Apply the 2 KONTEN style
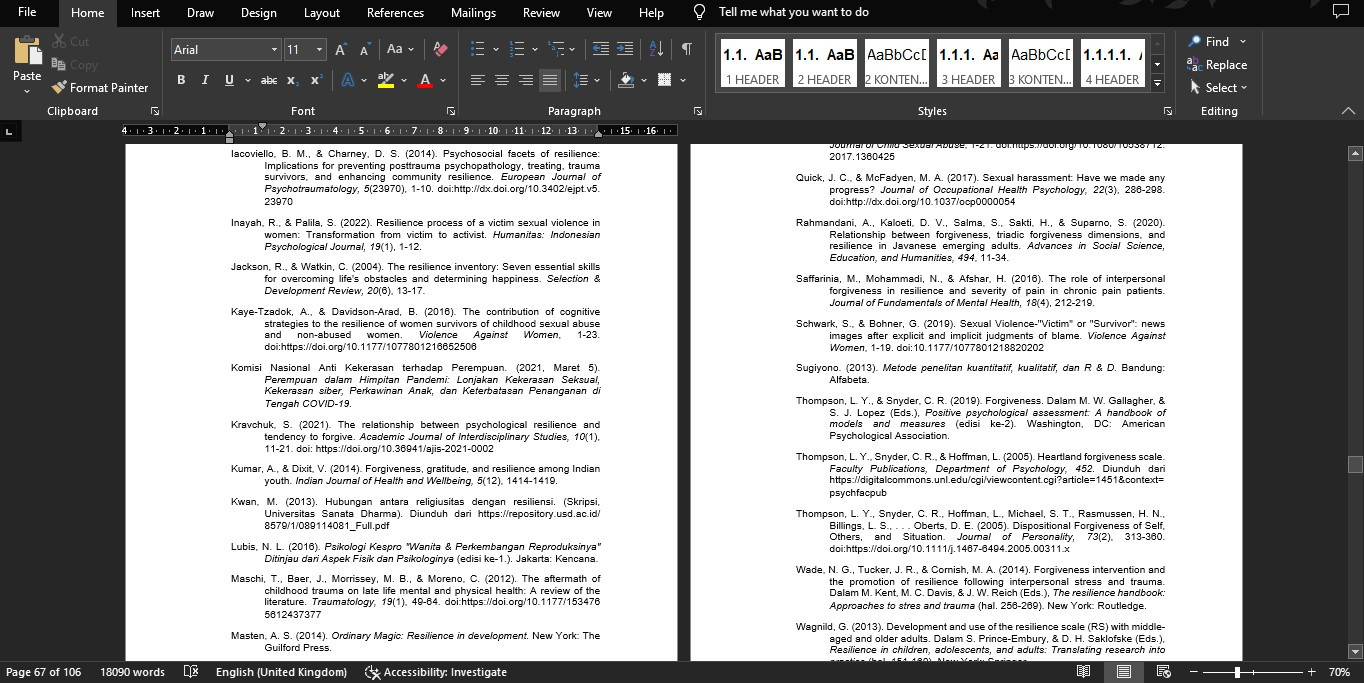 point(896,64)
